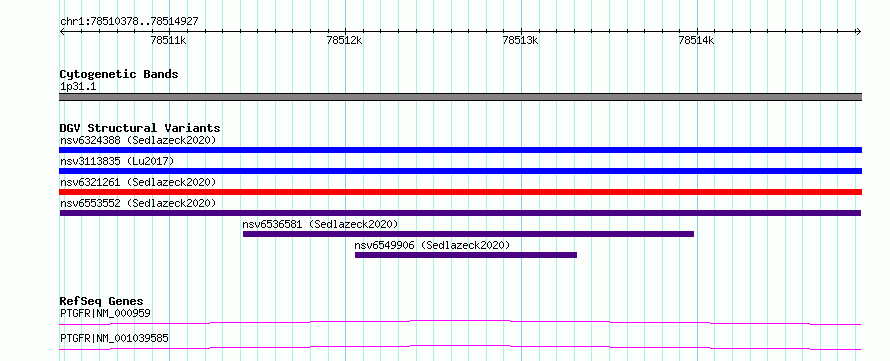Click the left arrowhead of the ruler
The width and height of the screenshot is (890, 361).
62,31
